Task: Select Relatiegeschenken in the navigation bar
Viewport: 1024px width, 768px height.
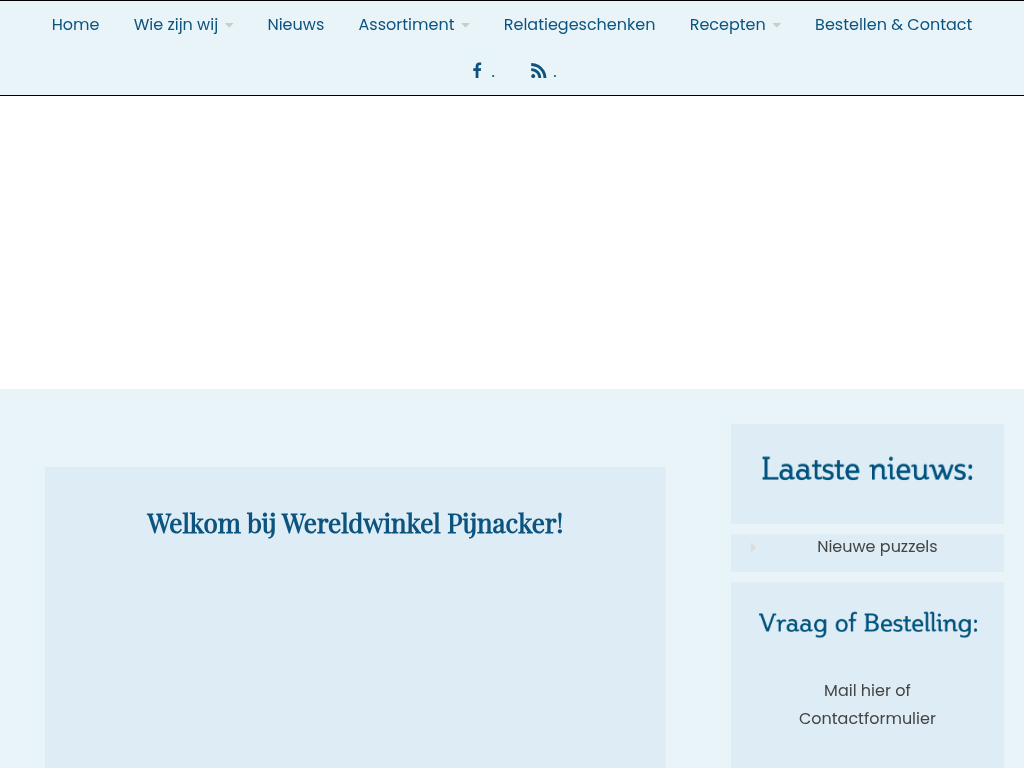Action: click(x=579, y=25)
